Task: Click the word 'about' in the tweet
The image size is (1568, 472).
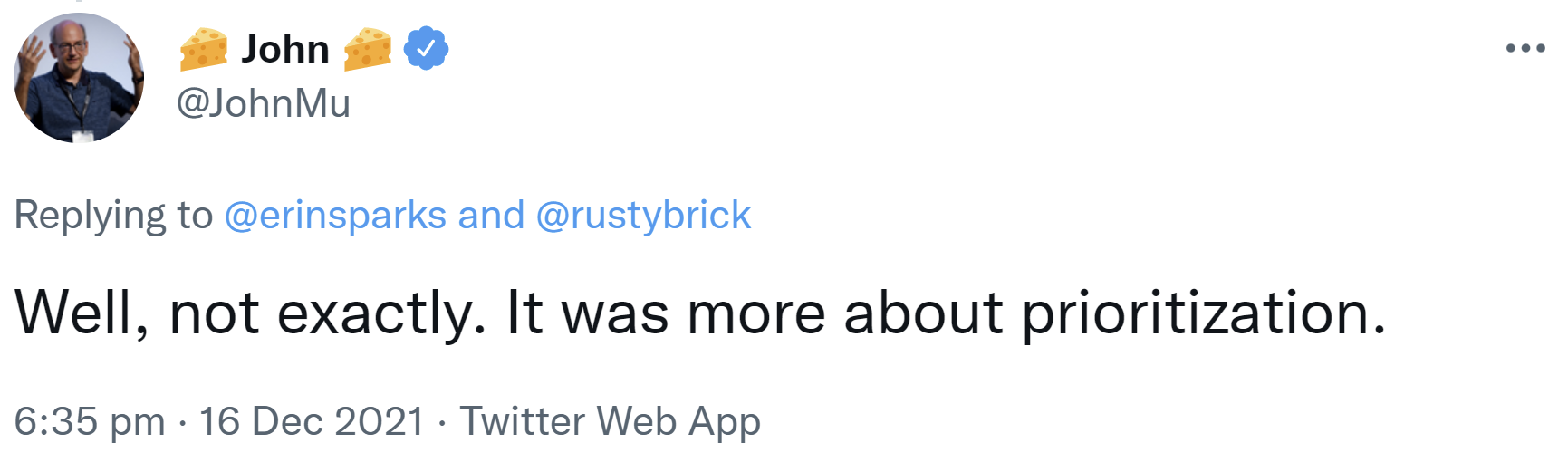Action: (922, 313)
